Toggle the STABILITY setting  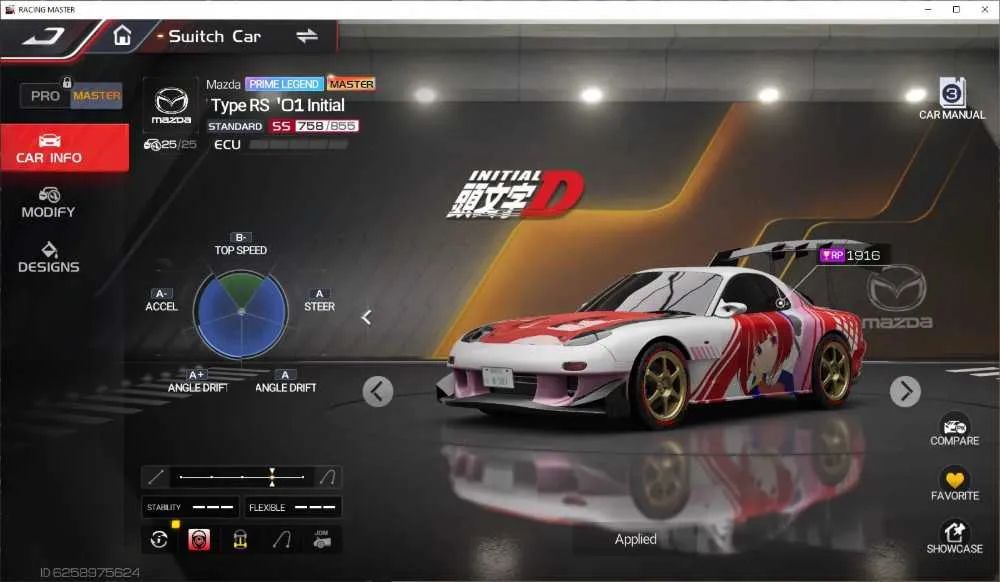point(190,507)
